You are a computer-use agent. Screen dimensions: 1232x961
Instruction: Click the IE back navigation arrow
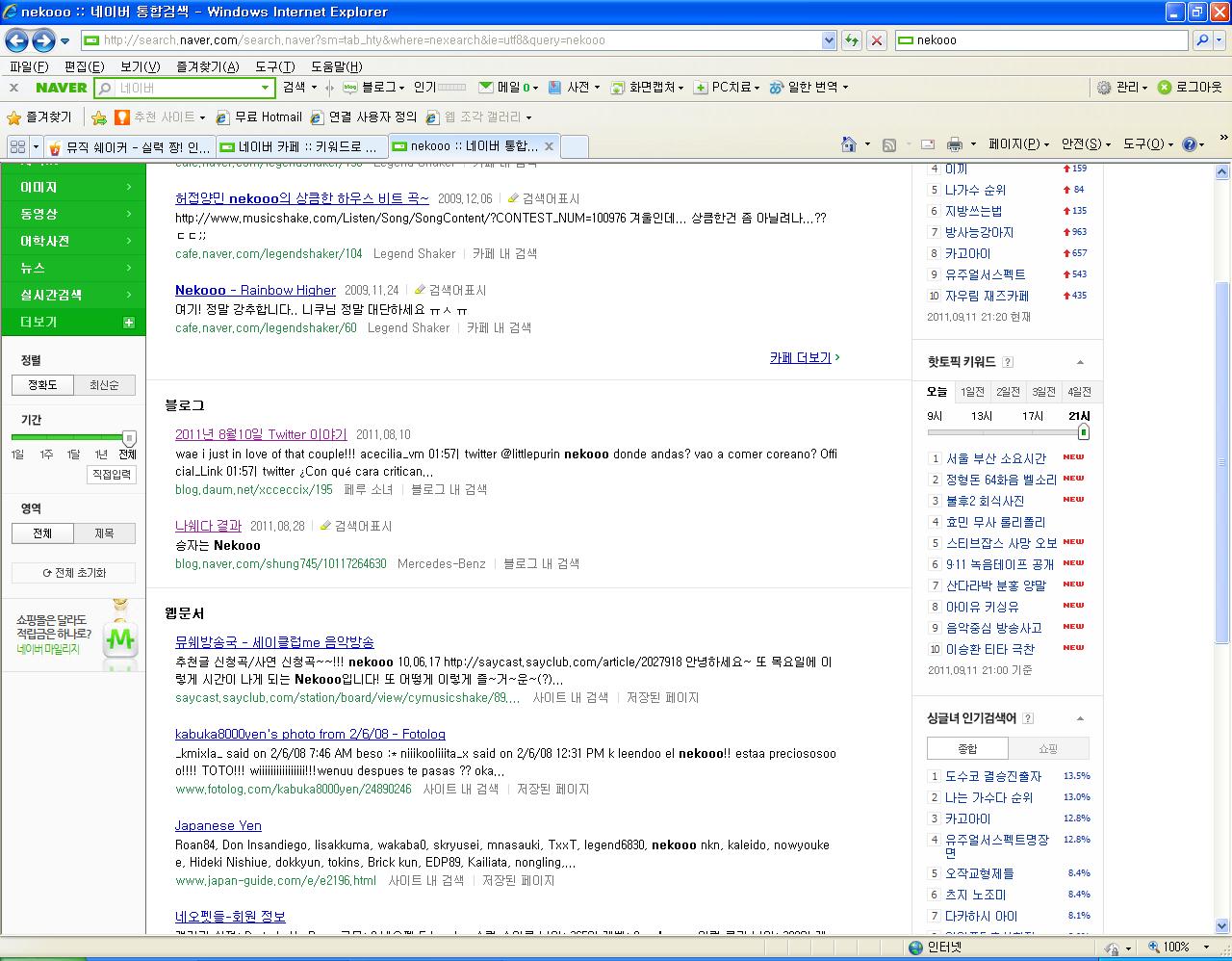pos(16,40)
